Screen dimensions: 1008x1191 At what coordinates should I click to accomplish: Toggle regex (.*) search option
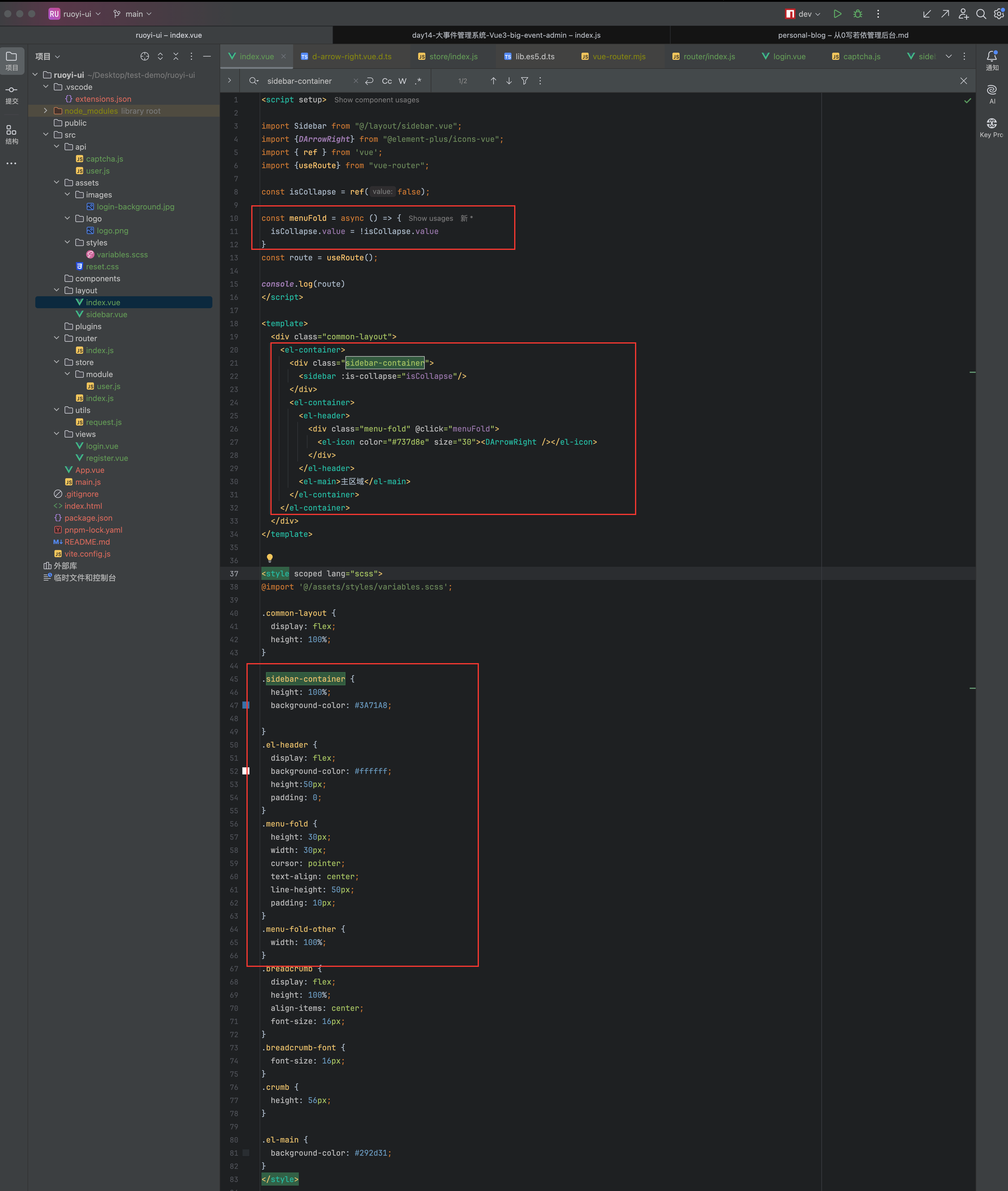click(x=418, y=80)
